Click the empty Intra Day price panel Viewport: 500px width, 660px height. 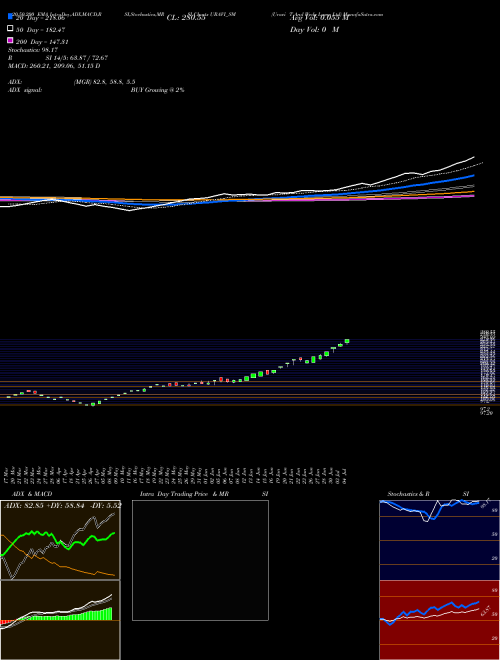(200, 560)
